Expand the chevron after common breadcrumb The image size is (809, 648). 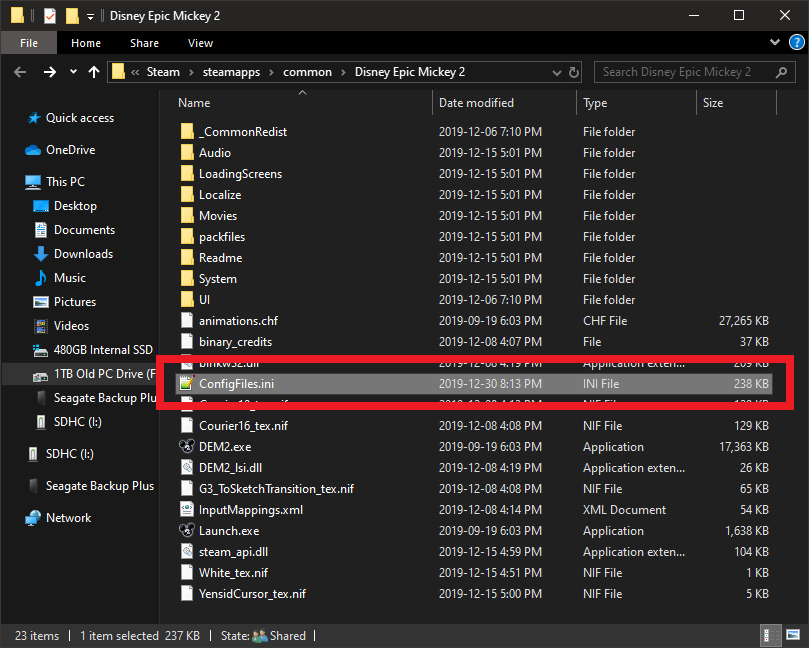[343, 72]
